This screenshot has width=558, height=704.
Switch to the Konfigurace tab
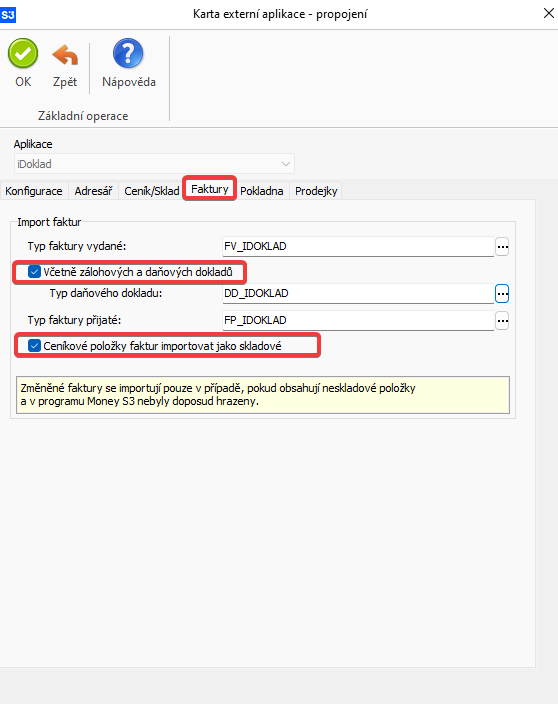34,191
